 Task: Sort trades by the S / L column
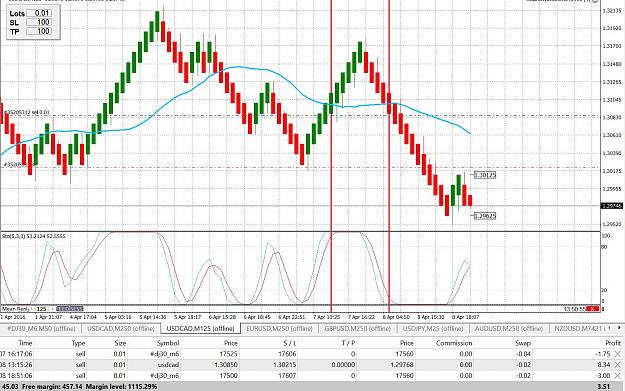pos(290,343)
